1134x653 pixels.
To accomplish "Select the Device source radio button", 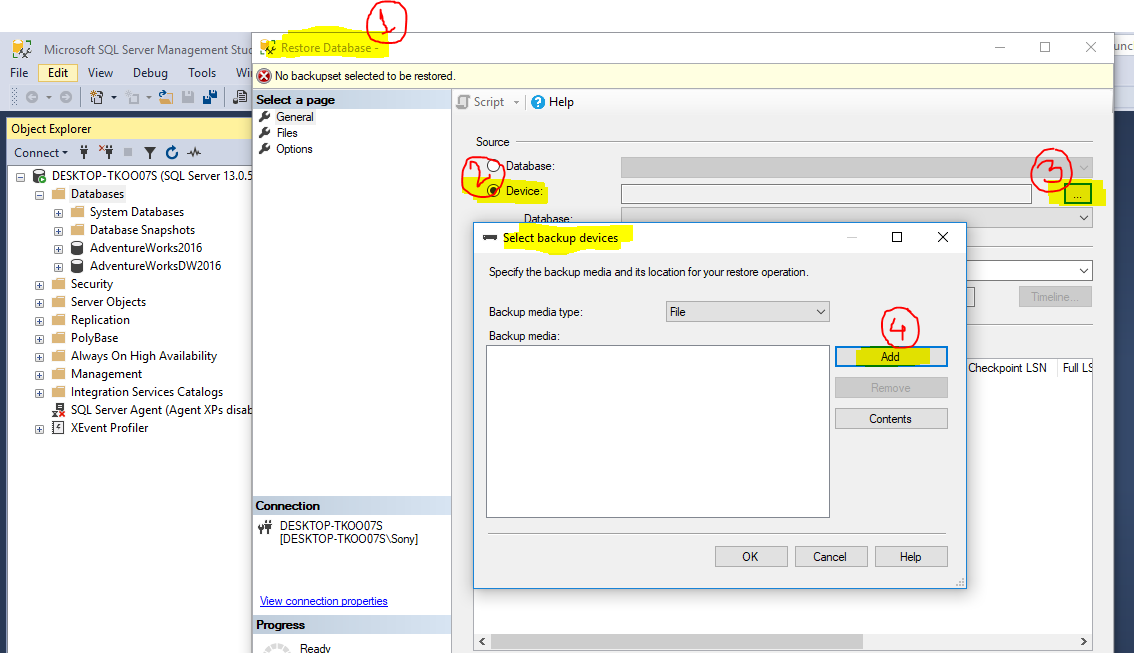I will 493,191.
